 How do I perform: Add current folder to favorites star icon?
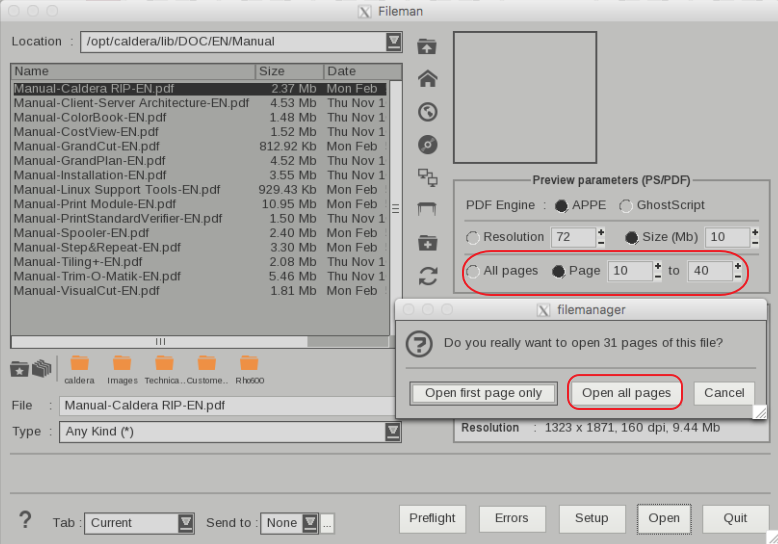[19, 369]
